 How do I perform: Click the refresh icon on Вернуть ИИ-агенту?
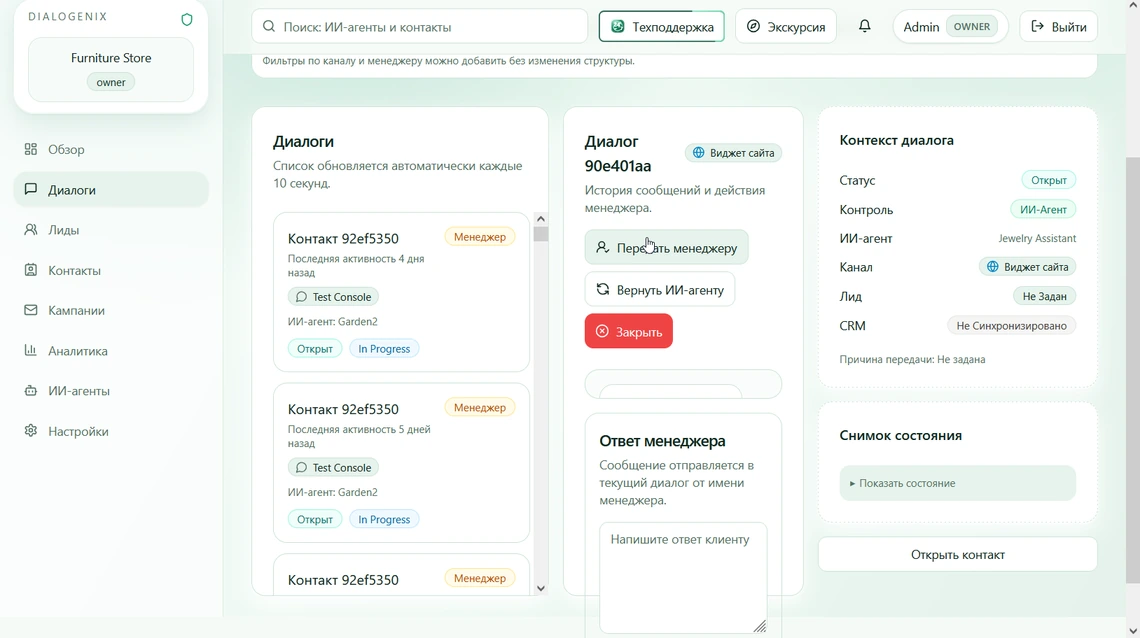point(603,289)
